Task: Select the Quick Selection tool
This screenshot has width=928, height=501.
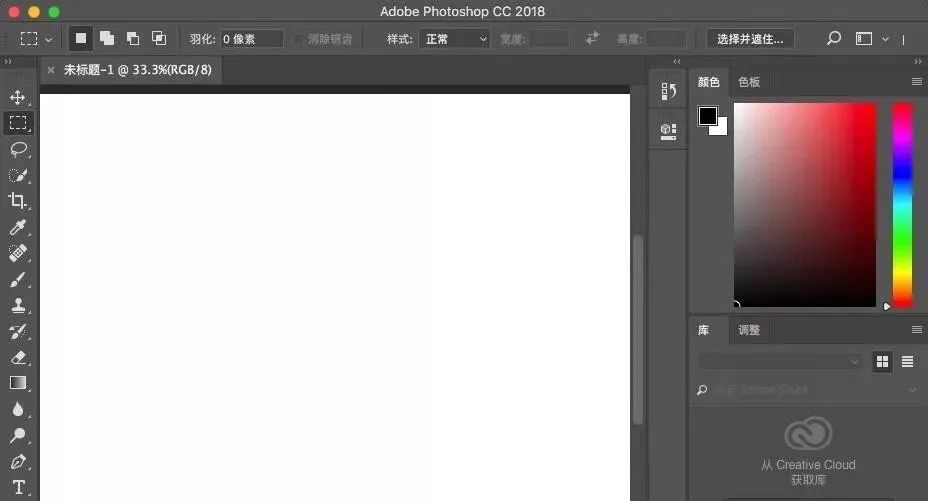Action: pos(18,175)
